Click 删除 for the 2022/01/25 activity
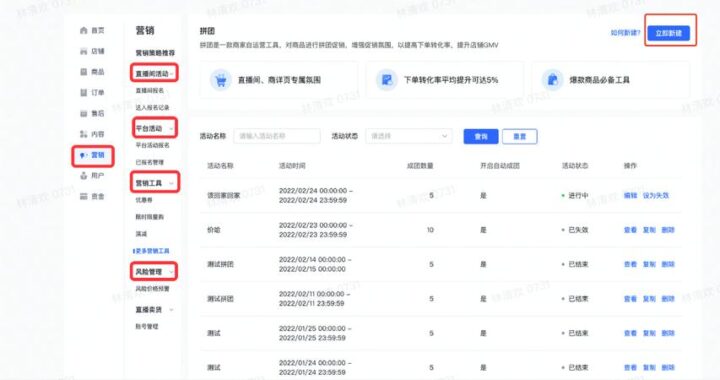The image size is (720, 380). pos(668,333)
